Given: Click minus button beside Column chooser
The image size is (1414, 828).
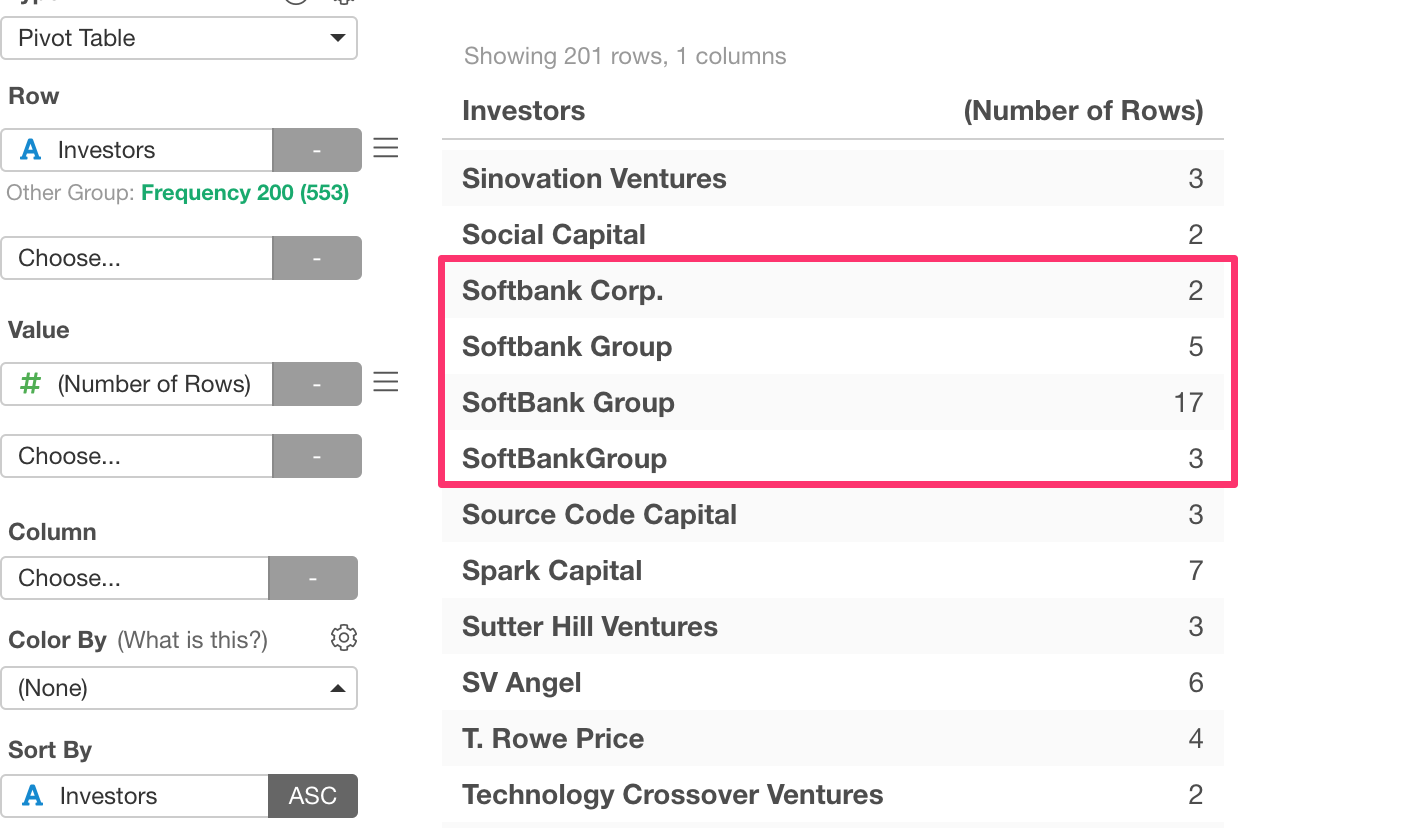Looking at the screenshot, I should pyautogui.click(x=313, y=578).
